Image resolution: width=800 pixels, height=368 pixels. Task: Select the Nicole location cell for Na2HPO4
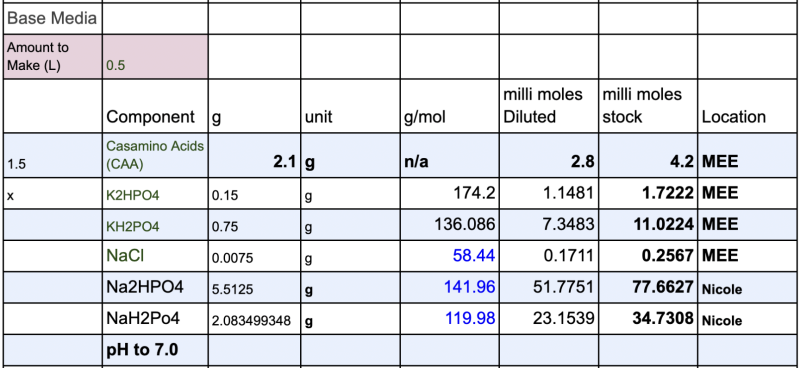tap(747, 287)
